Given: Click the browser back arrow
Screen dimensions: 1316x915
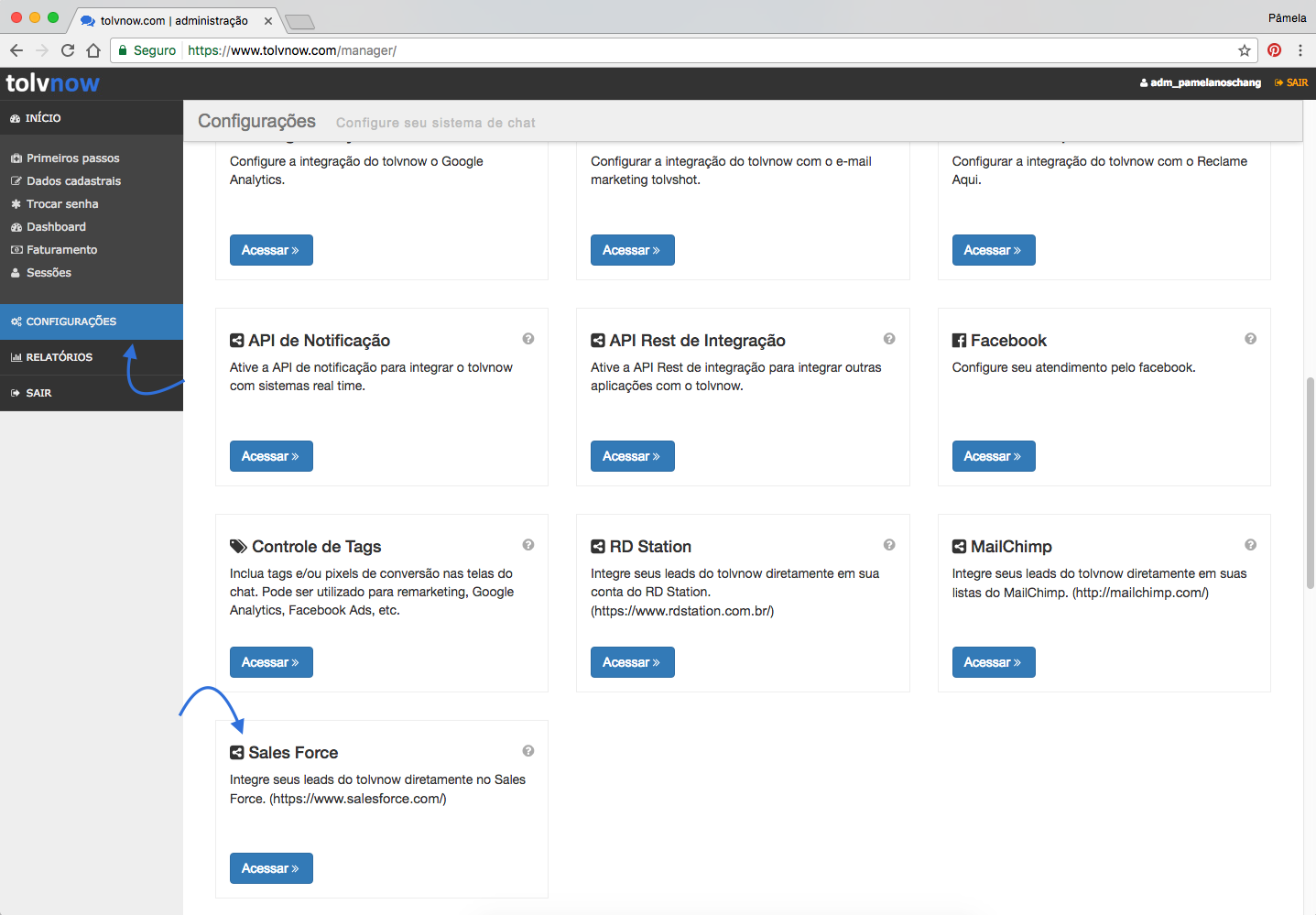Looking at the screenshot, I should 16,50.
